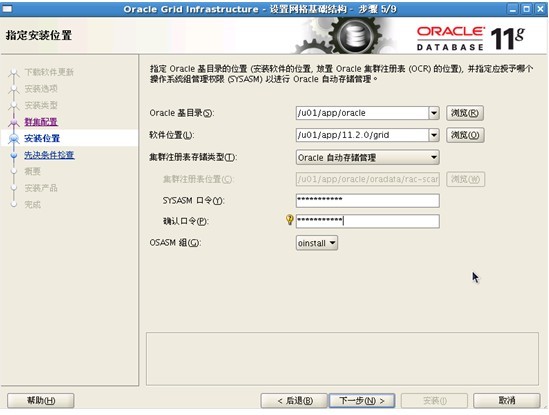
Task: Click the 先决条件检查 step node marker
Action: tap(14, 155)
